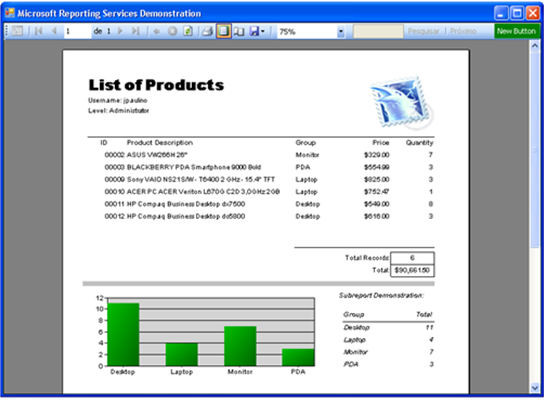
Task: Toggle print layout mode
Action: [x=224, y=31]
